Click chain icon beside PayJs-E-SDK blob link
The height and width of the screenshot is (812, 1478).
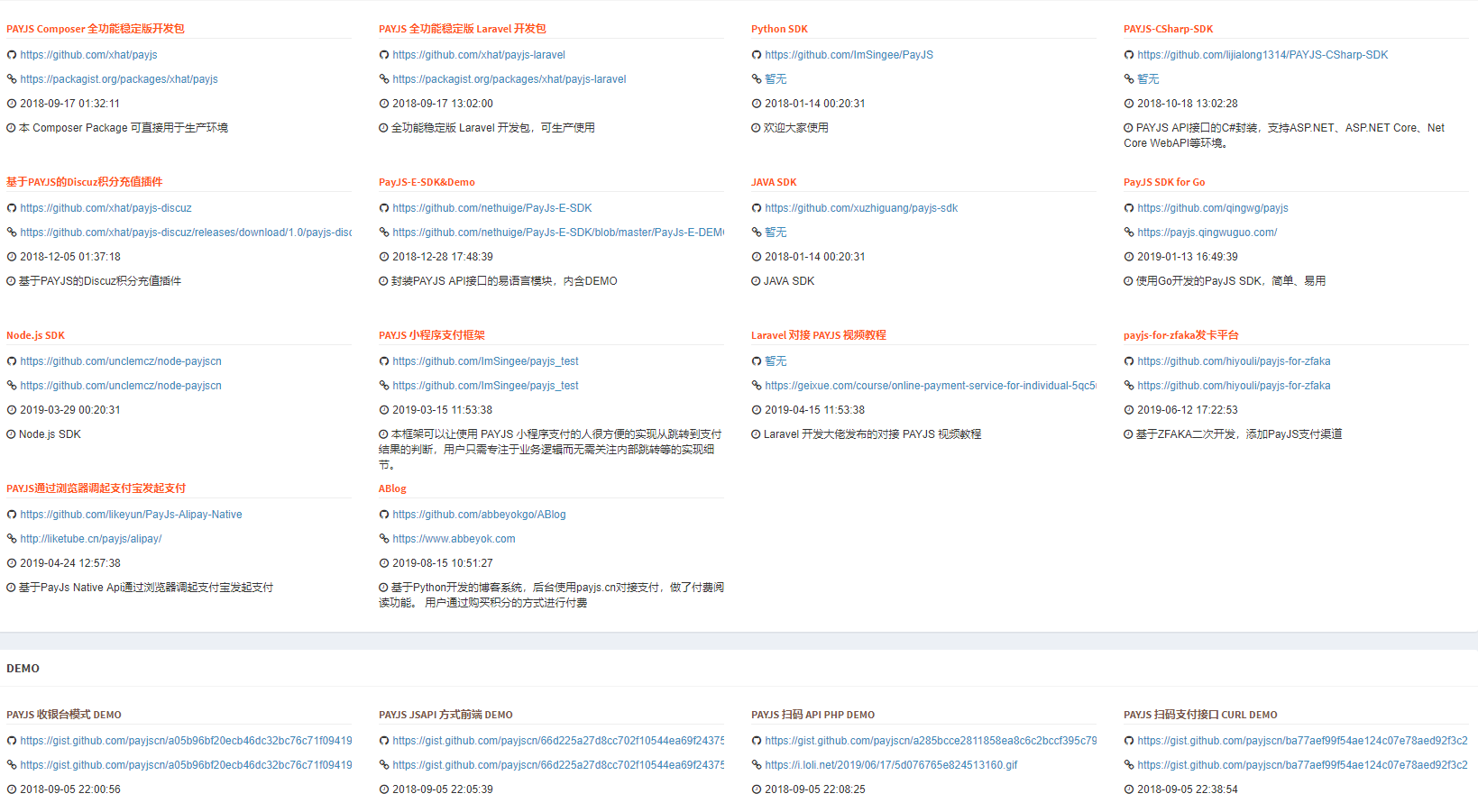pyautogui.click(x=384, y=233)
